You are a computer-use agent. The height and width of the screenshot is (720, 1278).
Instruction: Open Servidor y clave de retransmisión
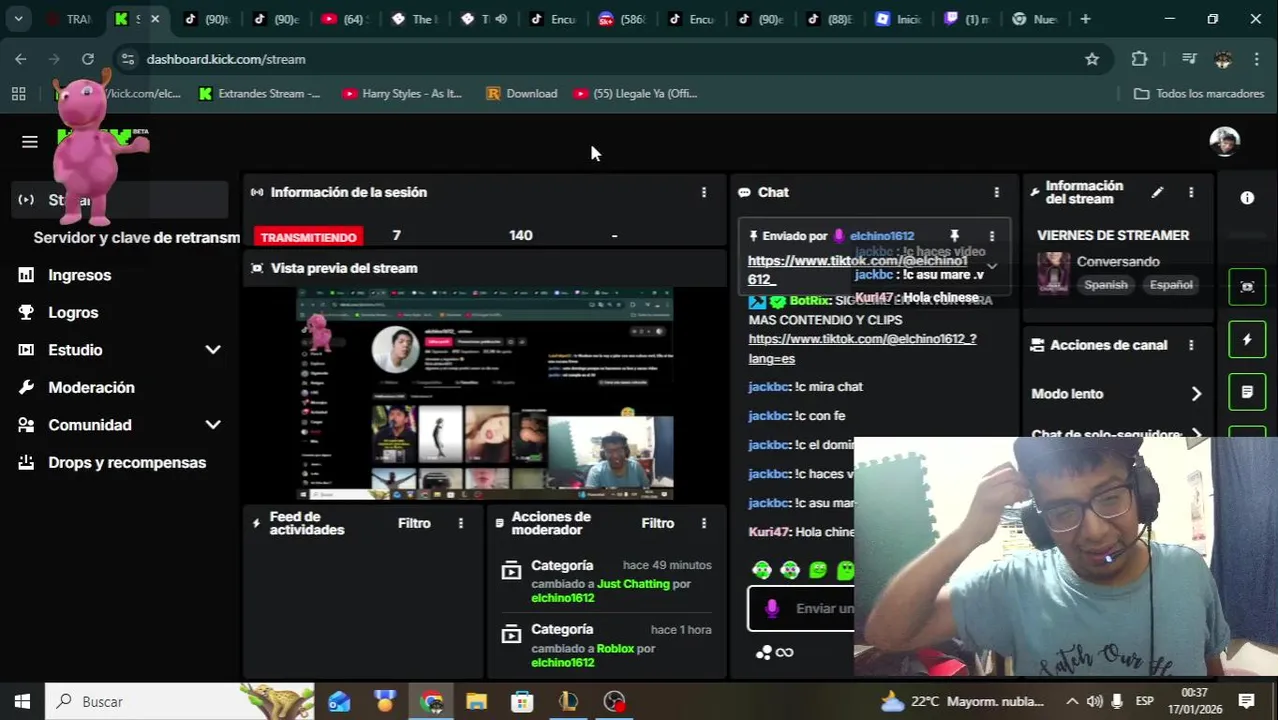[x=136, y=237]
